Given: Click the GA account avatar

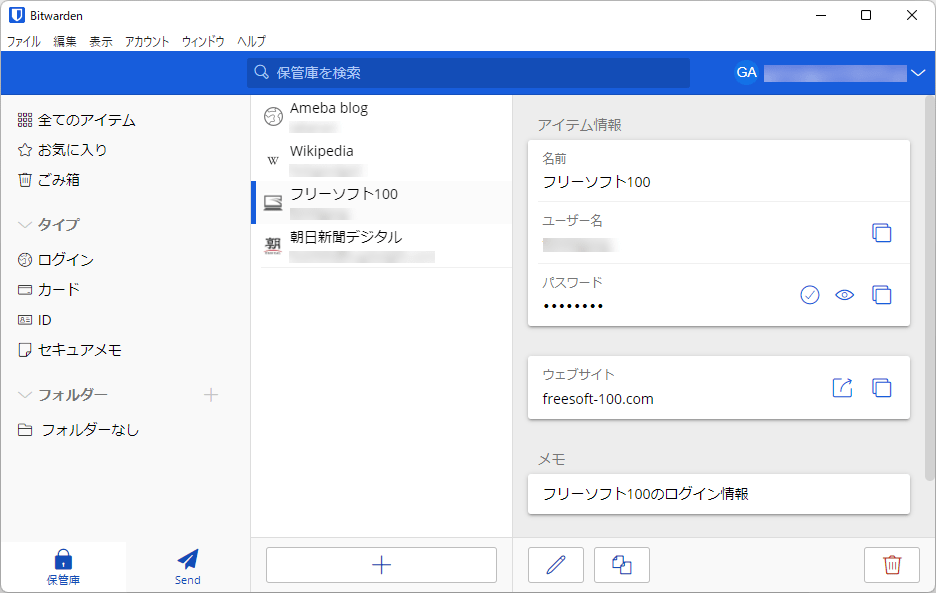Looking at the screenshot, I should coord(747,73).
